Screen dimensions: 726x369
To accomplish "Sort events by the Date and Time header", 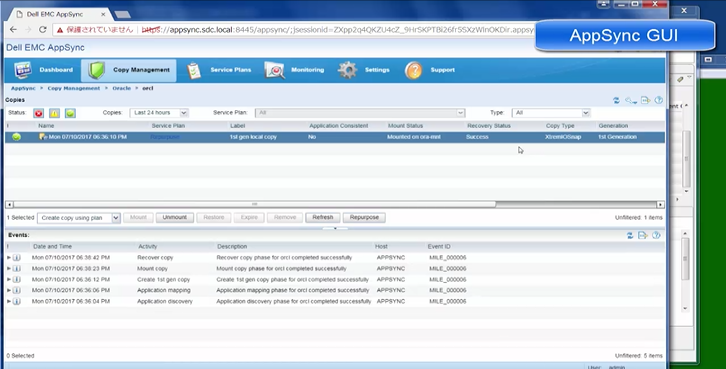I will [52, 247].
